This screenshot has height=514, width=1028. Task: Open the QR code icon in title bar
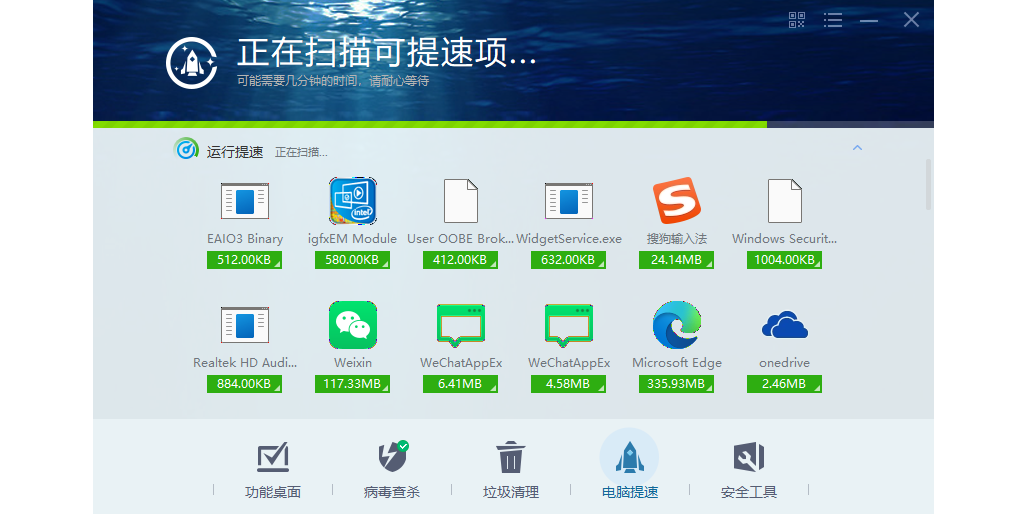pos(797,20)
